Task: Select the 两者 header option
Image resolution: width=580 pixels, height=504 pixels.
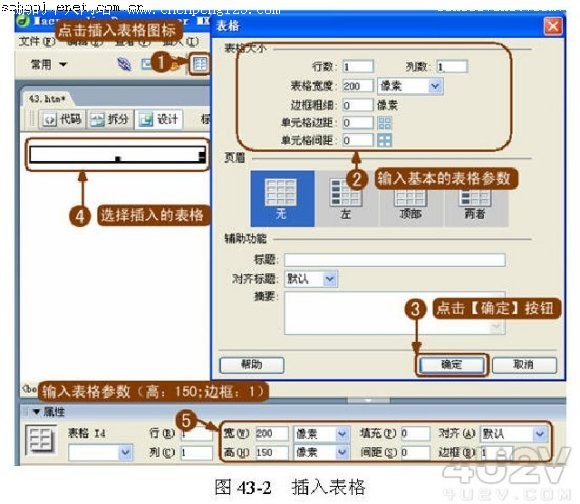Action: coord(476,199)
